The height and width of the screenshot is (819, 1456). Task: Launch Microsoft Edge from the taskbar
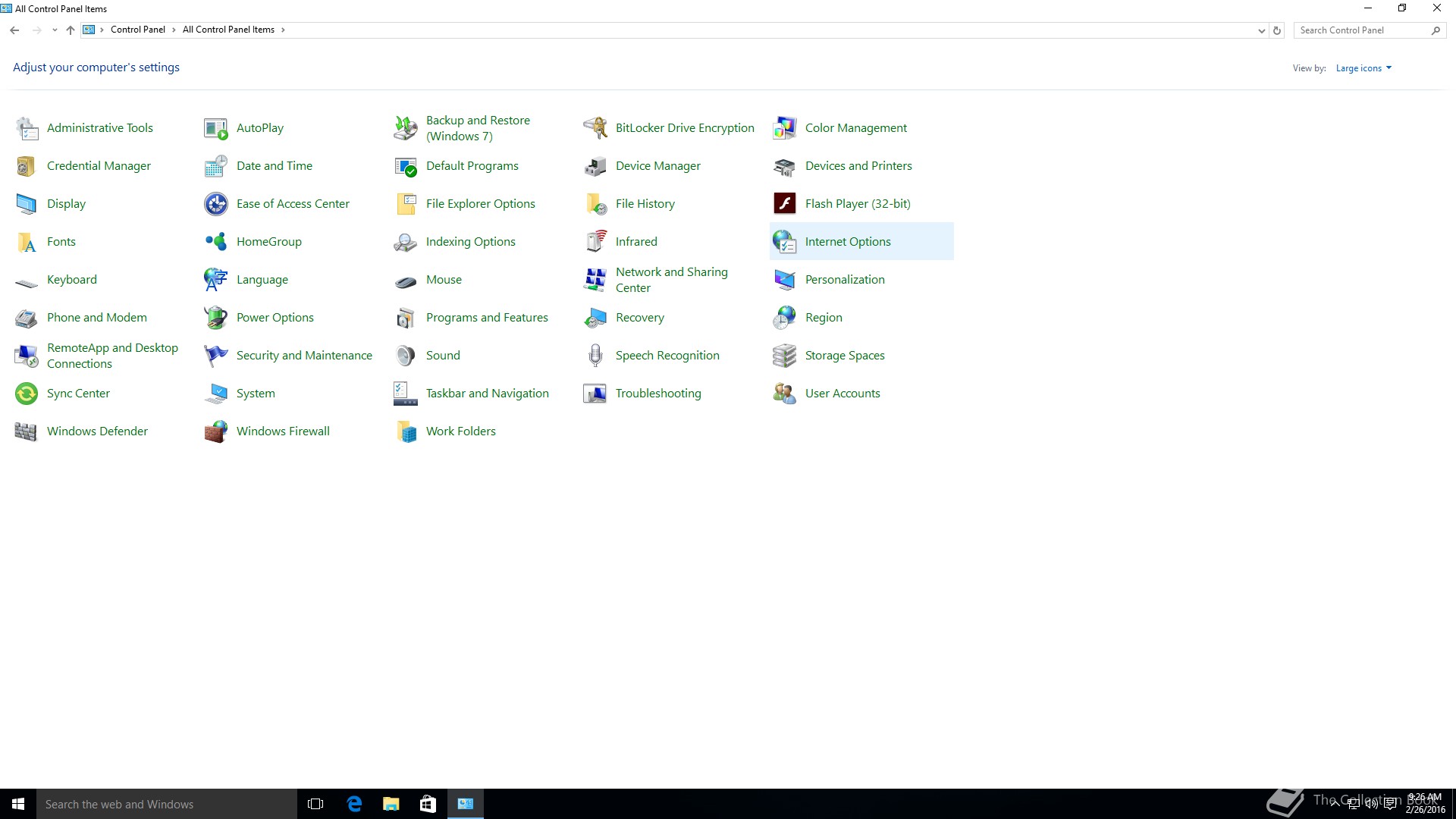click(x=353, y=804)
